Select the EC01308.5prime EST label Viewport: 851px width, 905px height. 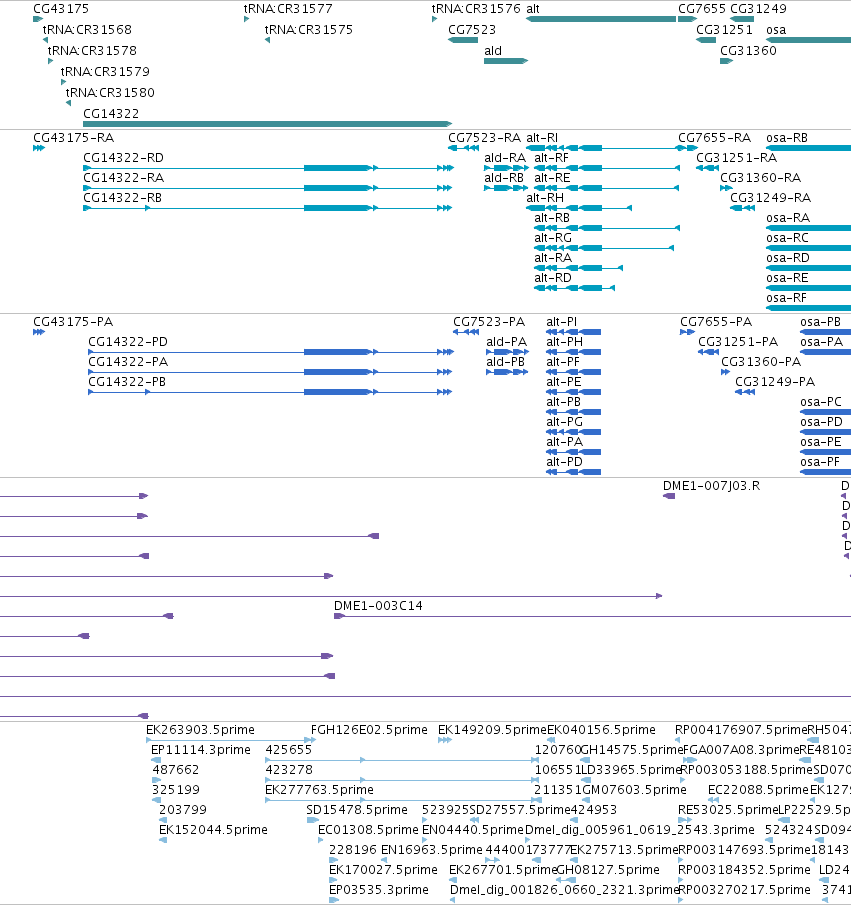point(368,830)
